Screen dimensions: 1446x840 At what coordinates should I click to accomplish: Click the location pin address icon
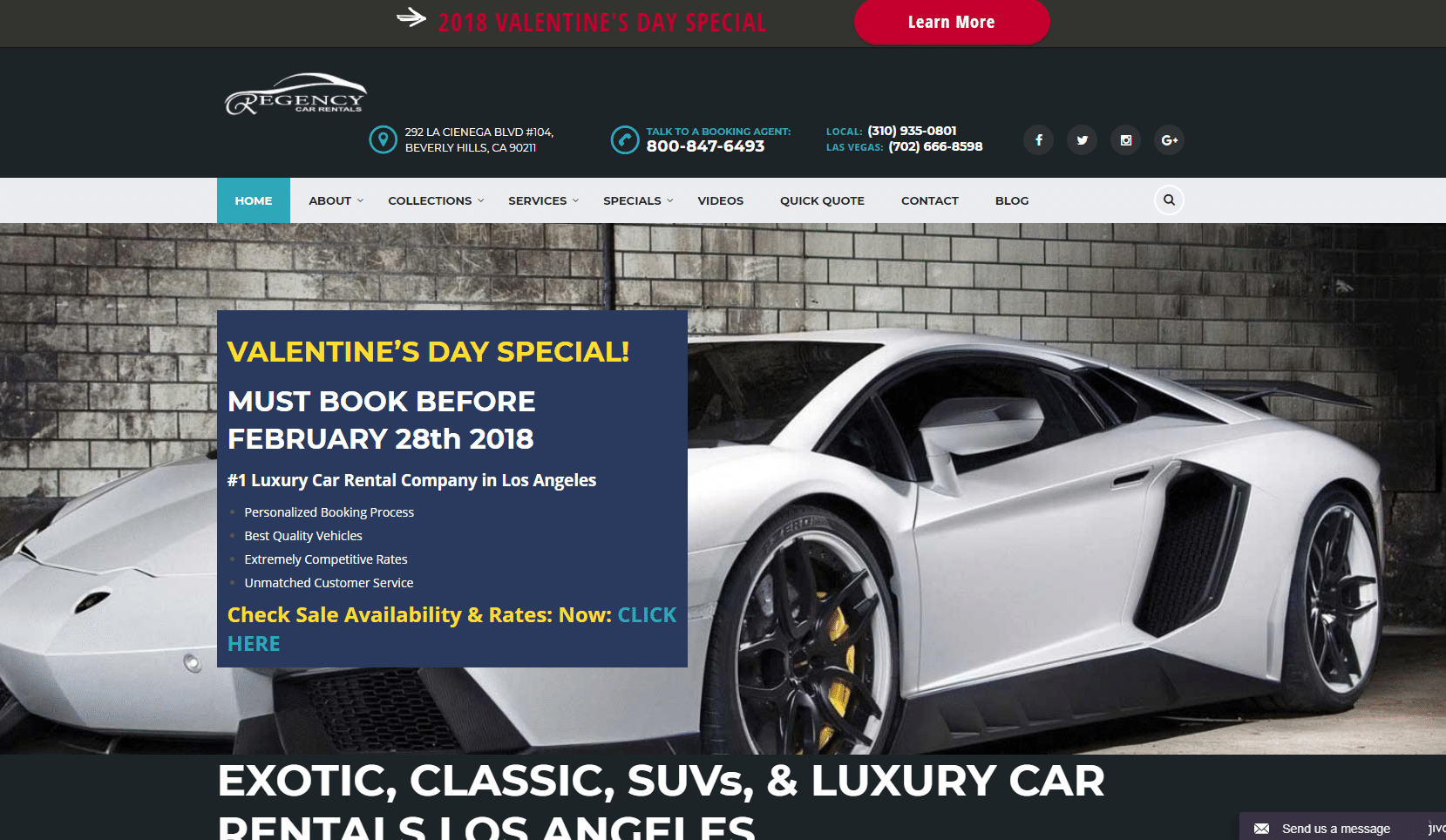click(x=383, y=139)
